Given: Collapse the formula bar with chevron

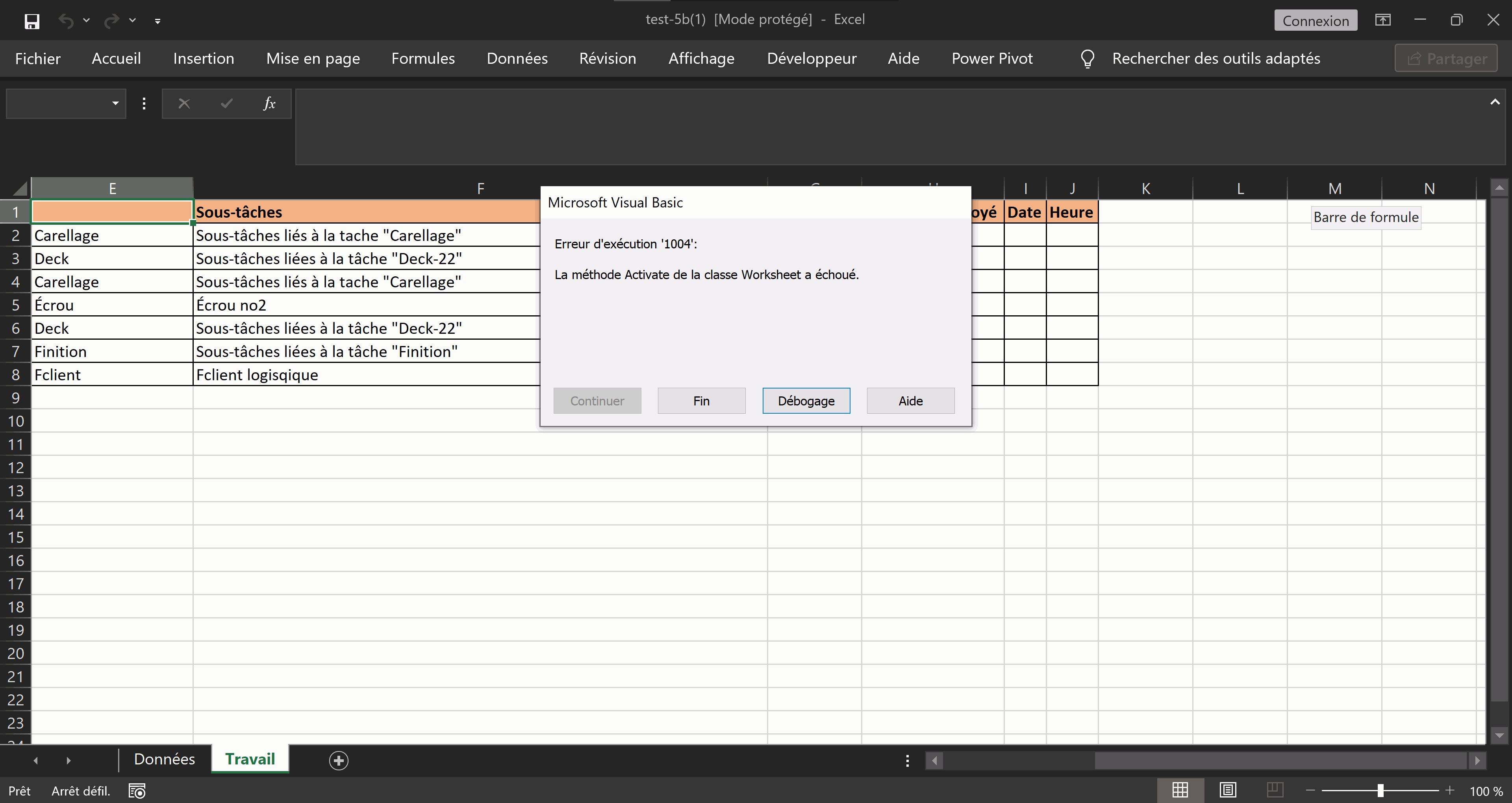Looking at the screenshot, I should point(1494,102).
